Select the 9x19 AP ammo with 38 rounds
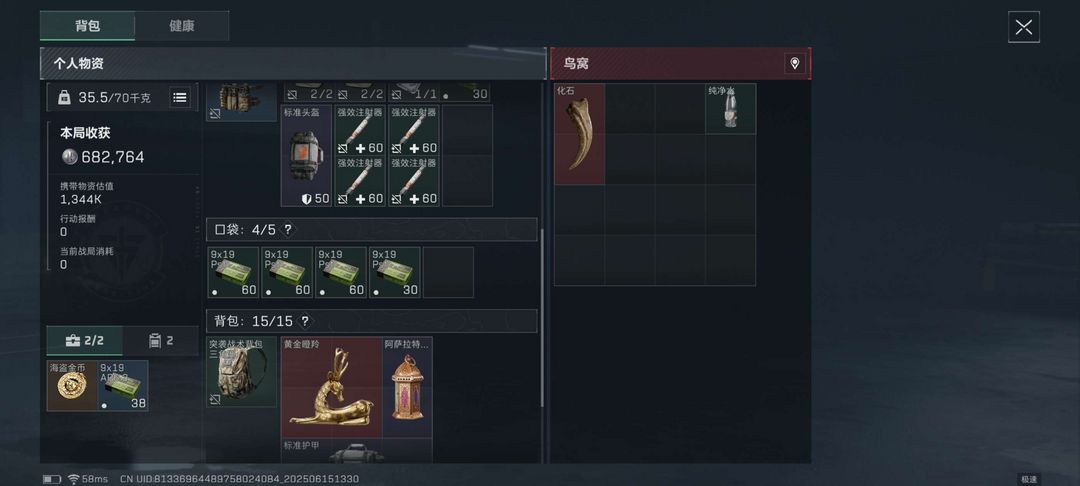The height and width of the screenshot is (486, 1080). click(x=123, y=385)
